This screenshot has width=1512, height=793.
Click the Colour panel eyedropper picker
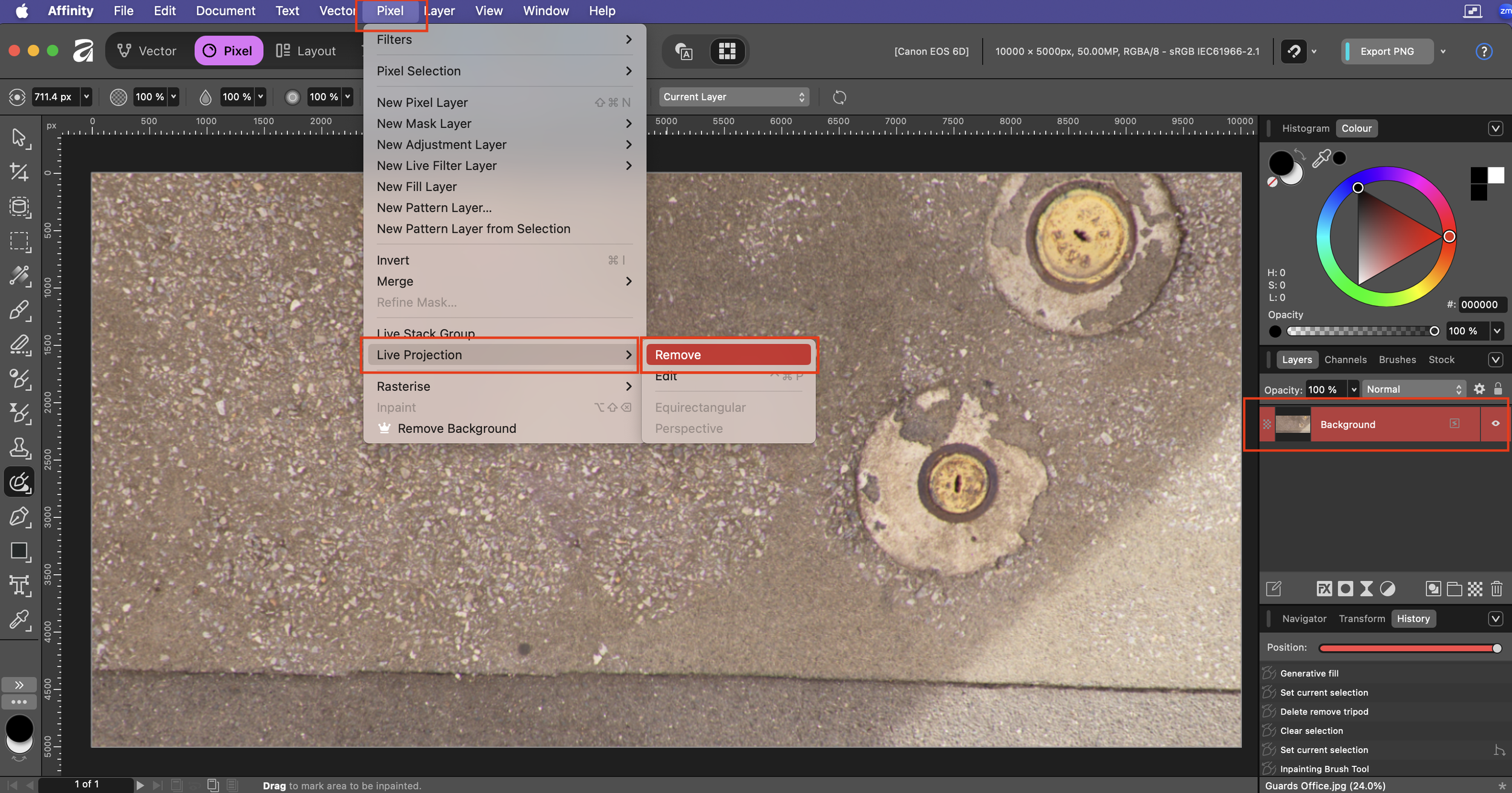[x=1321, y=159]
